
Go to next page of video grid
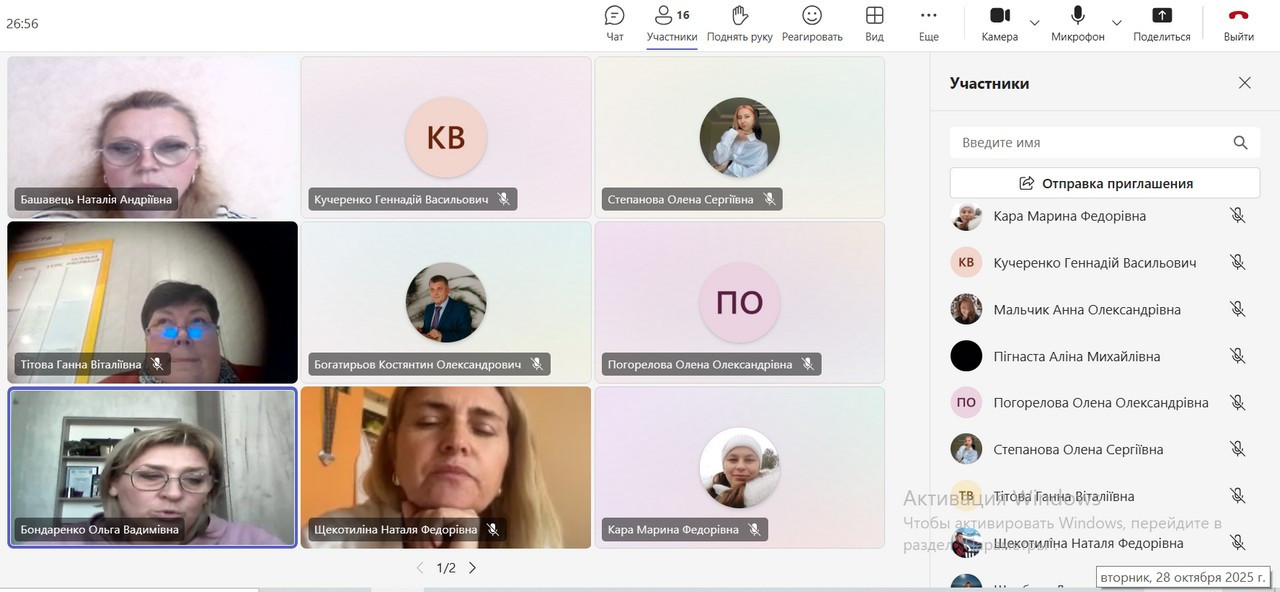(473, 568)
